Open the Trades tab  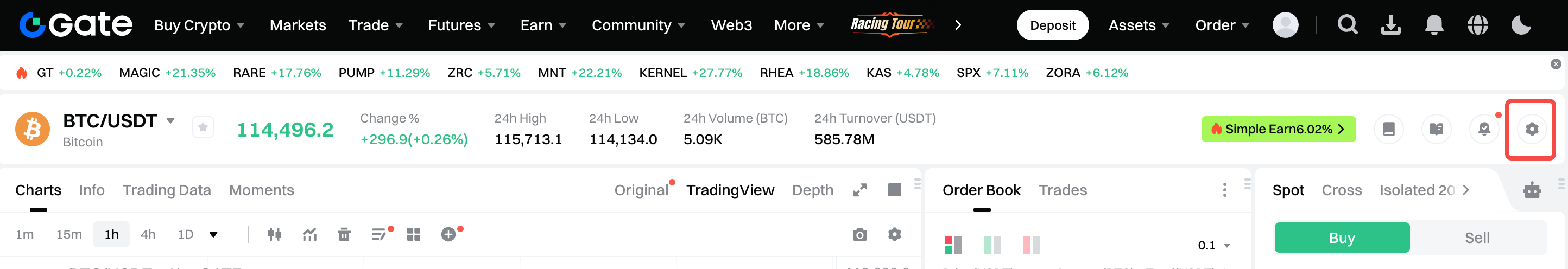(x=1062, y=190)
